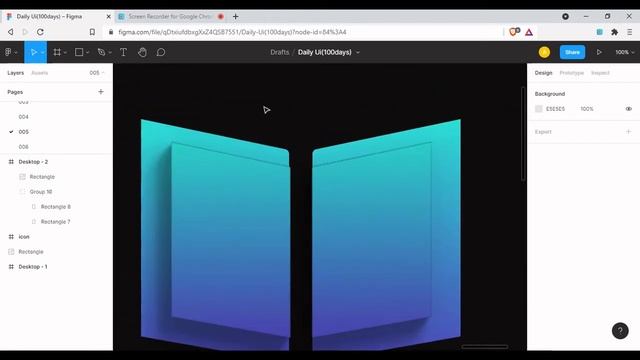Go back in browser history

(x=11, y=32)
